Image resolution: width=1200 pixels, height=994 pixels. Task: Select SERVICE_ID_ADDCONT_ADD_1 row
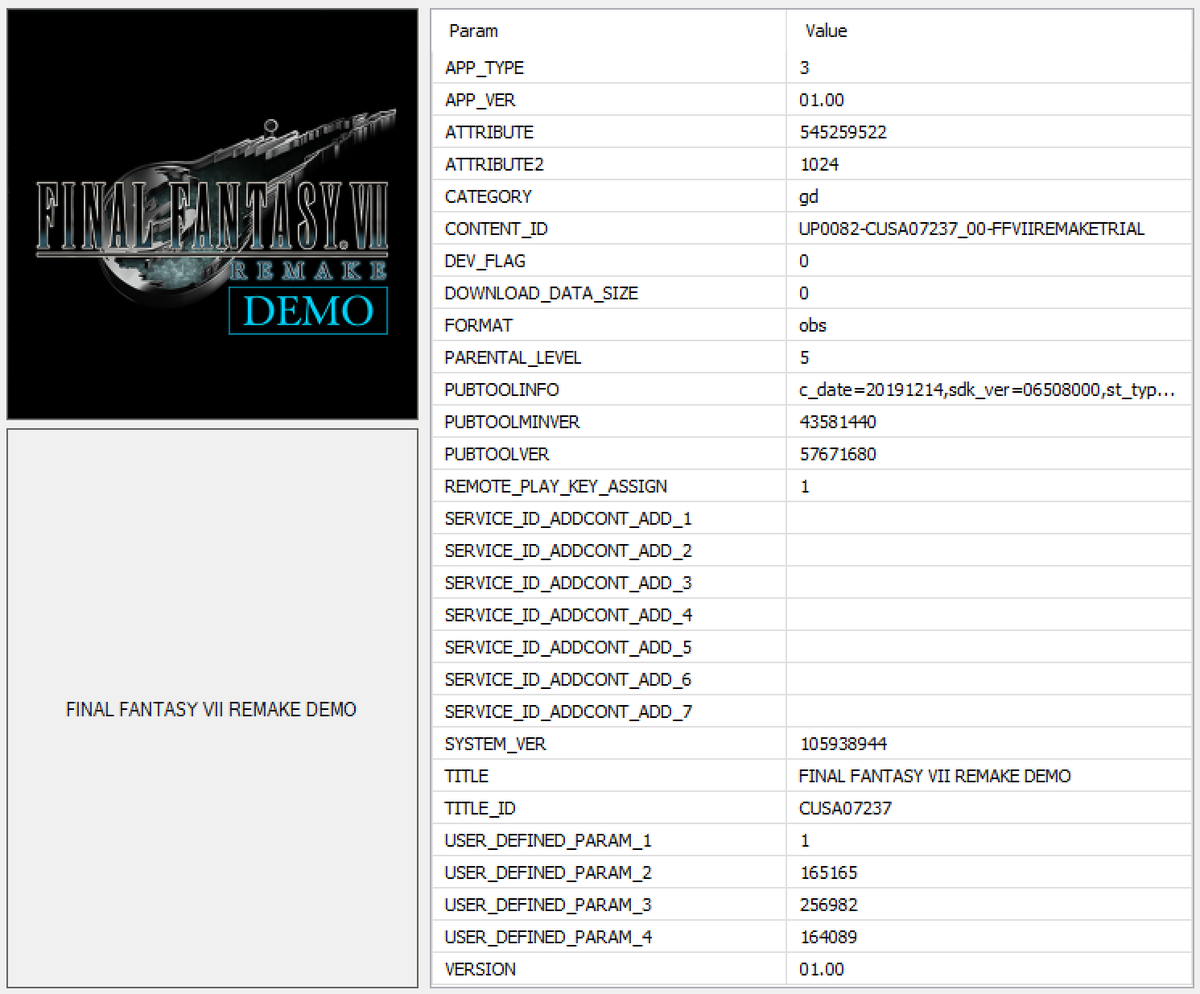(x=812, y=518)
